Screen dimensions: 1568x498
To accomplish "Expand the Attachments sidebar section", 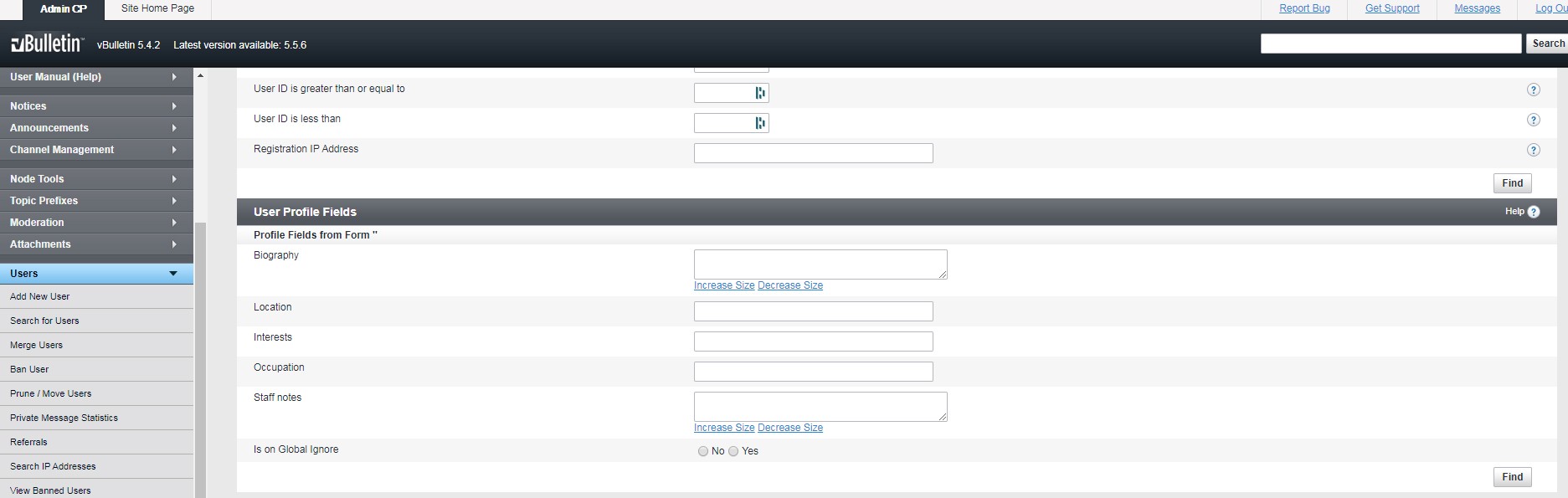I will [x=173, y=244].
